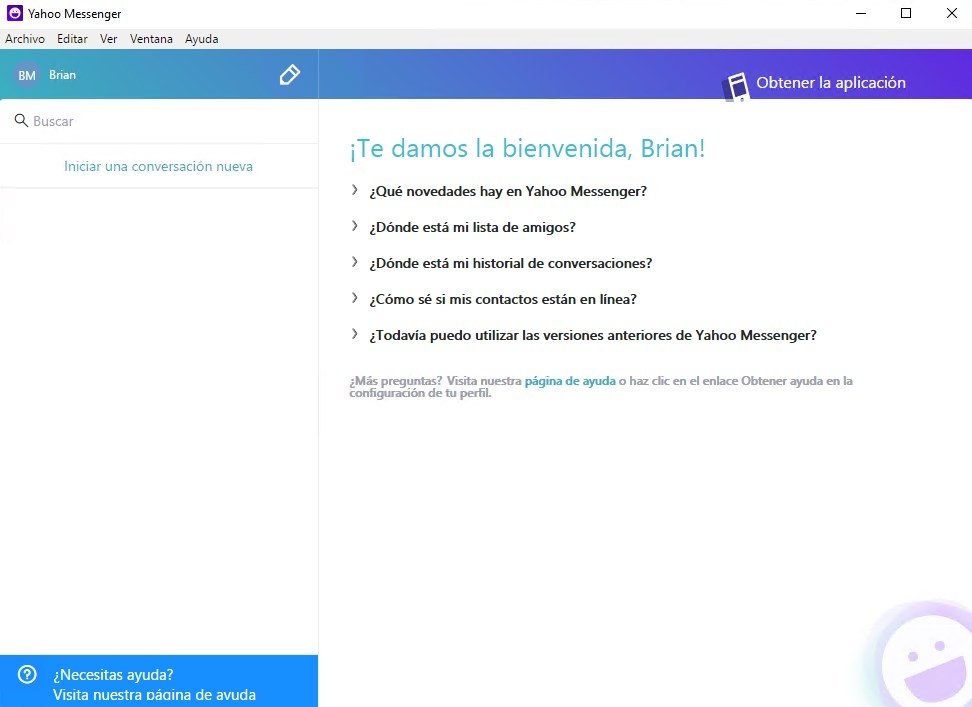
Task: Click the BM profile avatar
Action: point(27,75)
